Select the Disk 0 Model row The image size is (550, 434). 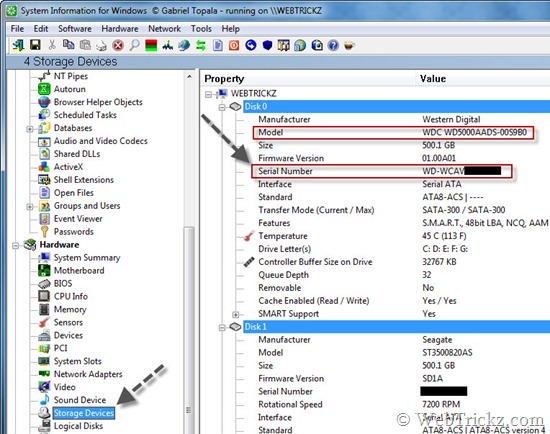(393, 133)
